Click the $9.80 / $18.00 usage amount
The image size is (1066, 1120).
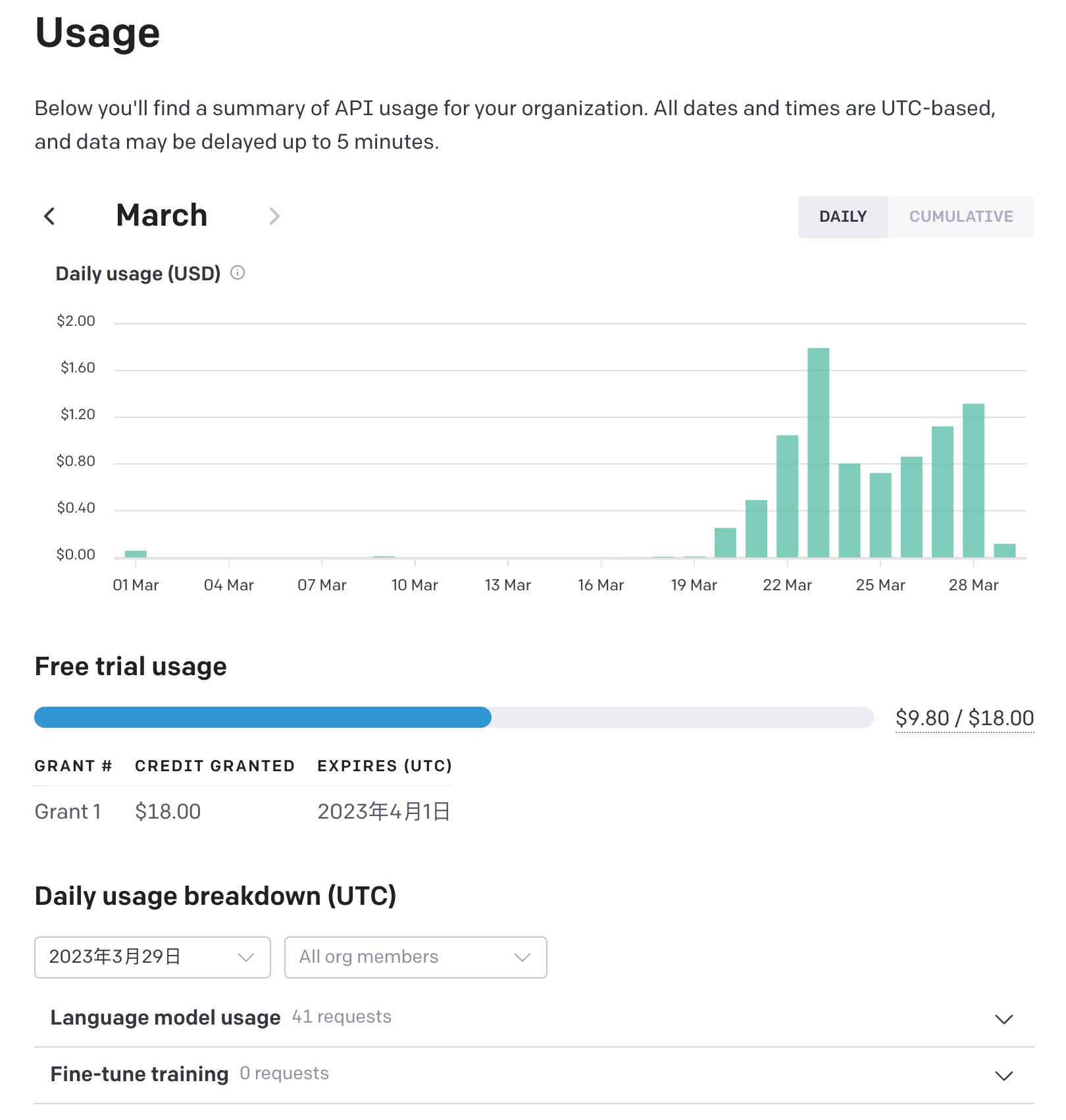[x=964, y=718]
